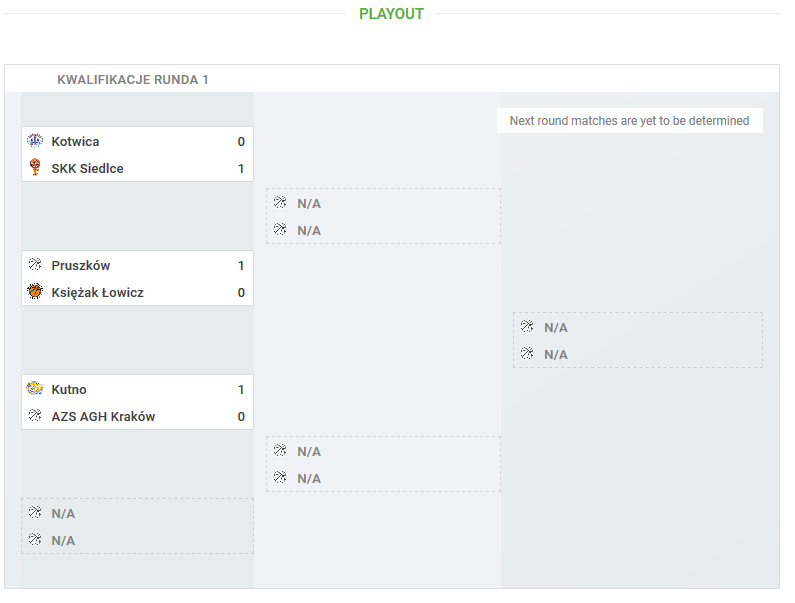Viewport: 795px width, 603px height.
Task: Click the SKK Siedlce team logo
Action: 35,167
